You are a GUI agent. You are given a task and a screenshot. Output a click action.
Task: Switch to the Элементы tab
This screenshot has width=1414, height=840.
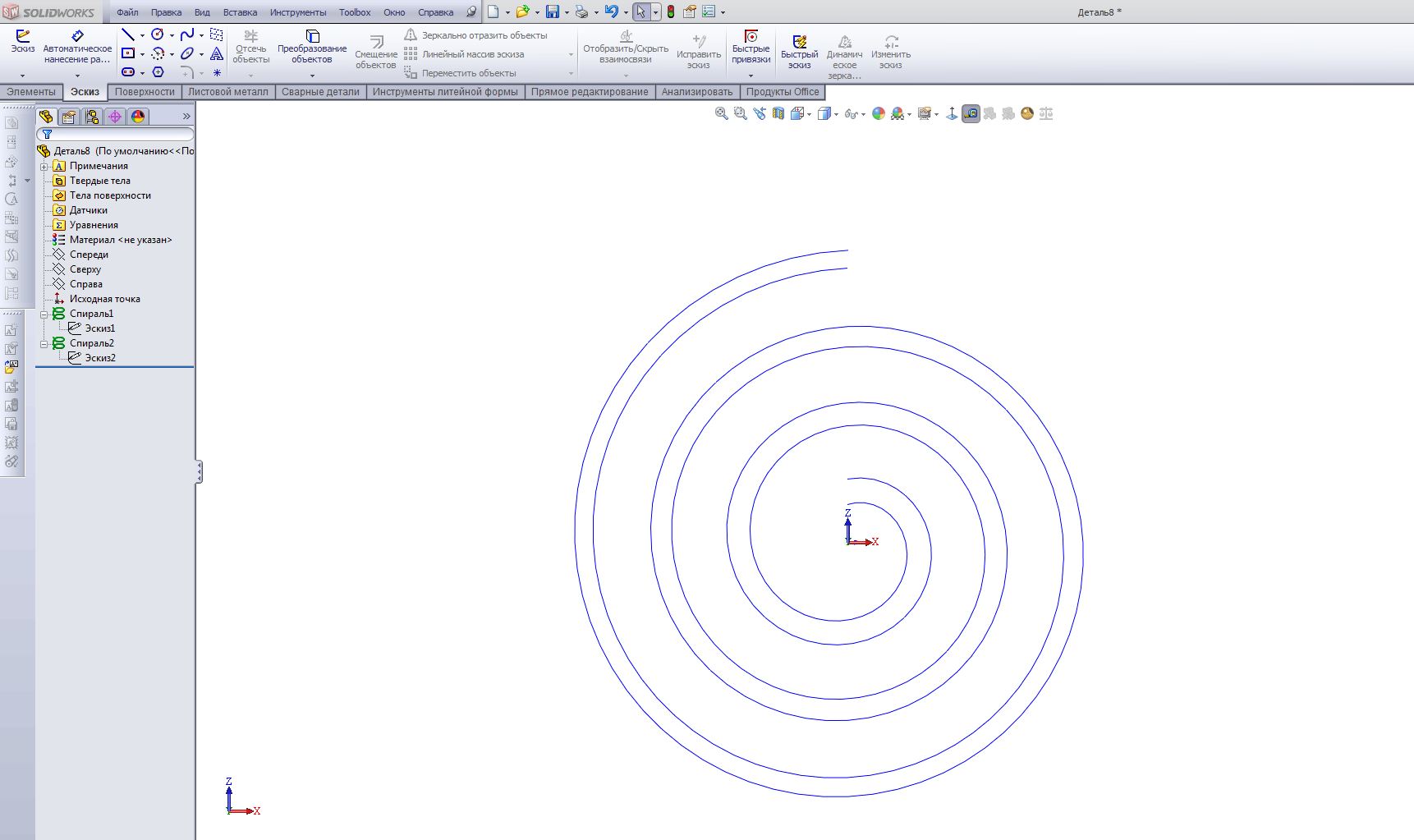pyautogui.click(x=31, y=92)
